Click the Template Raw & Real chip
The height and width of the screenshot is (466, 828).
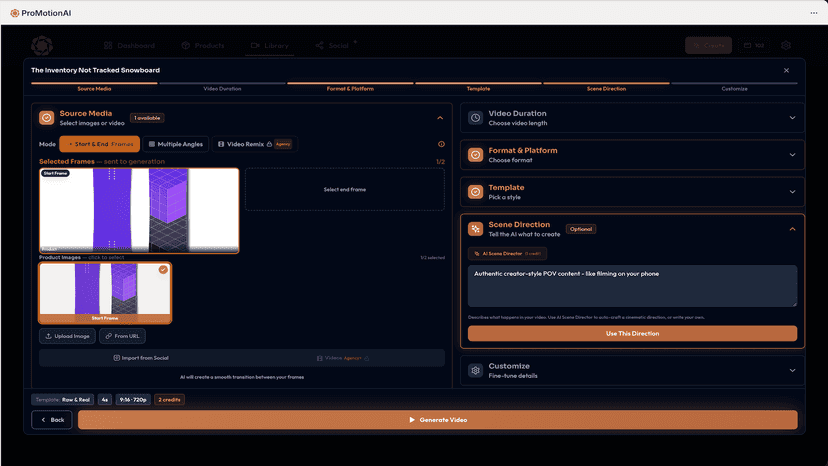click(63, 399)
